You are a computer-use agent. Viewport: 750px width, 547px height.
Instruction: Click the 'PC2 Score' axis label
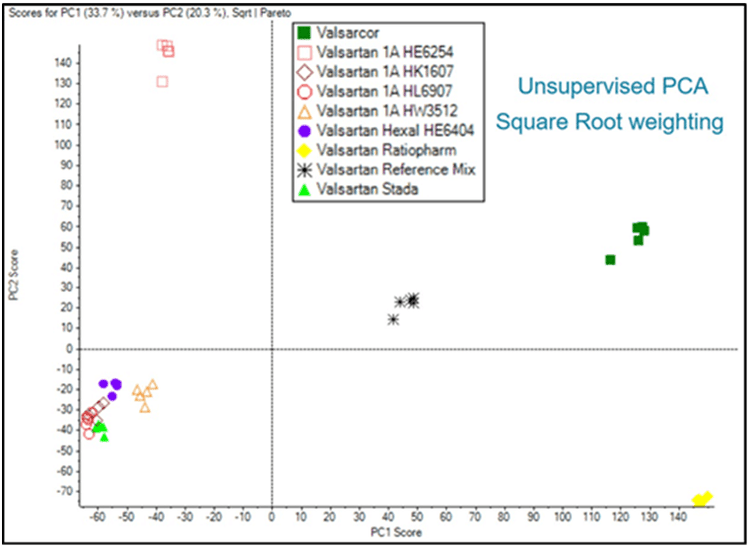point(14,275)
